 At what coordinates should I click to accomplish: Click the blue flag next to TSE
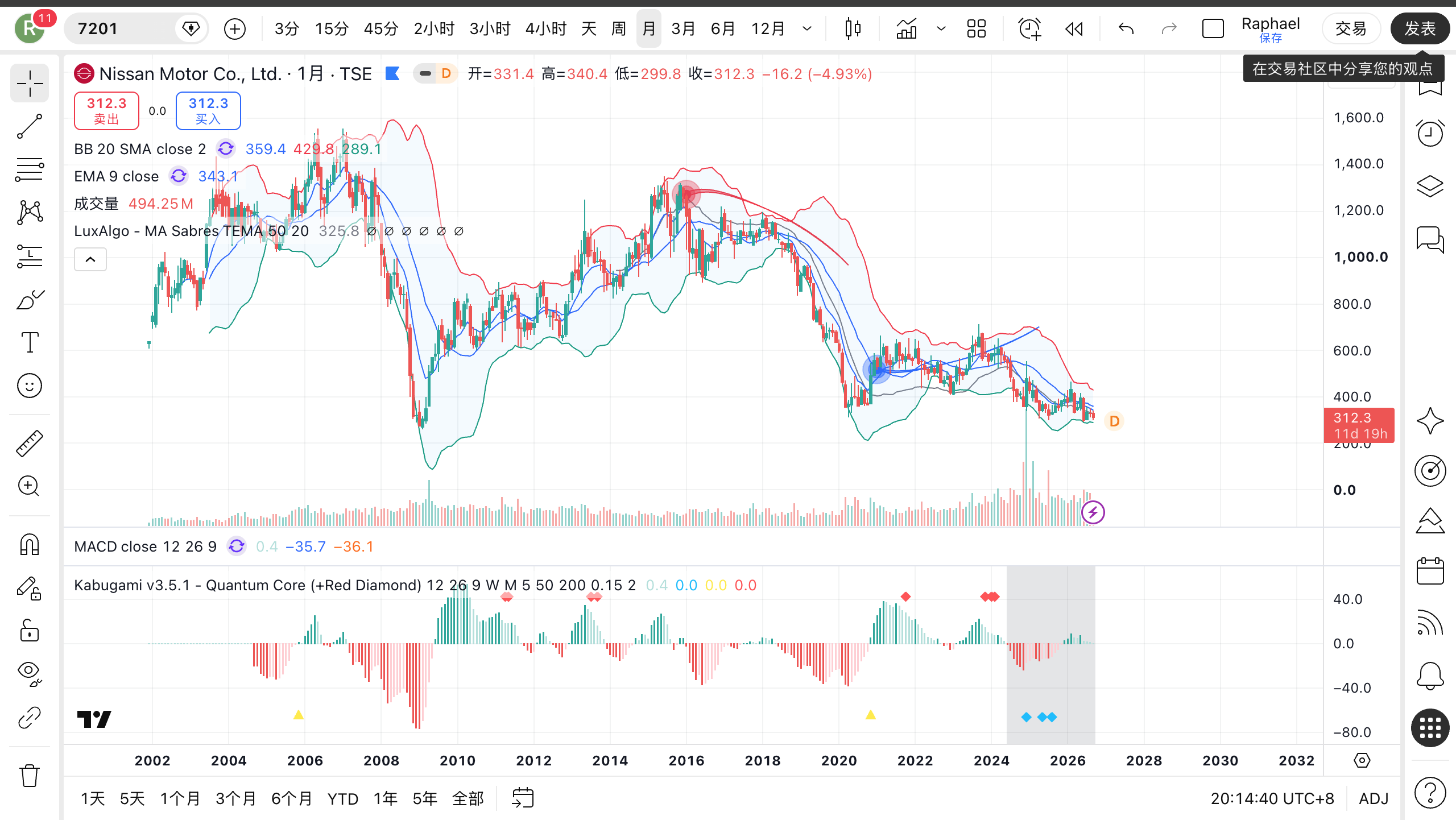392,73
